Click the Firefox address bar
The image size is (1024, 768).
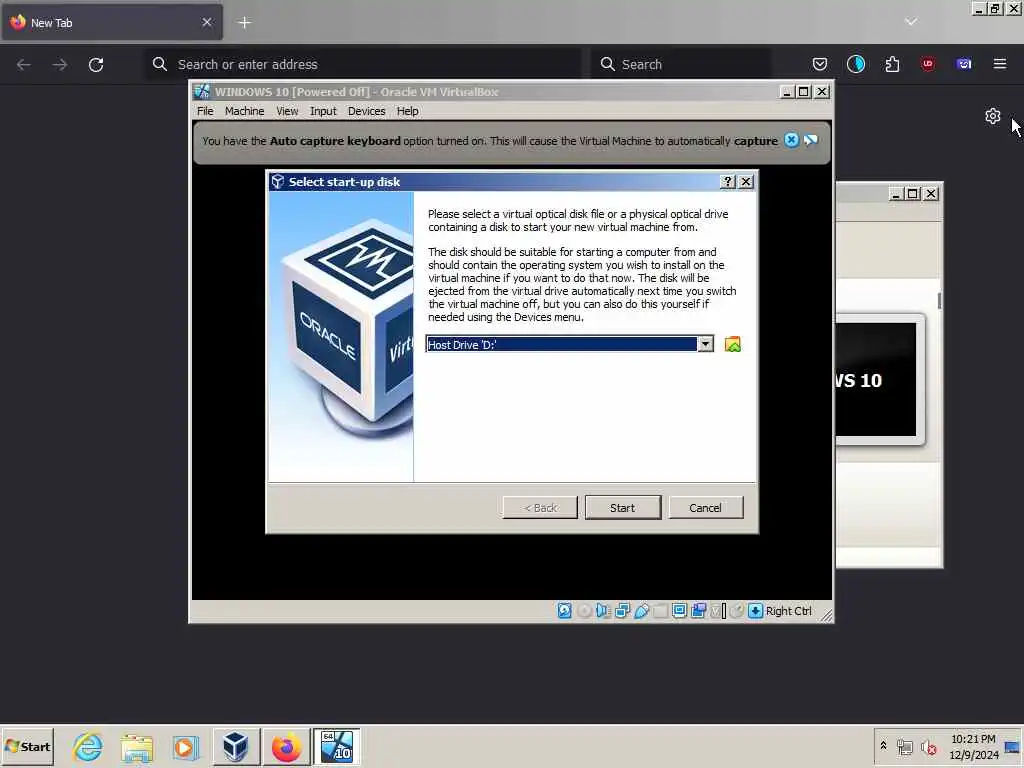click(x=364, y=64)
